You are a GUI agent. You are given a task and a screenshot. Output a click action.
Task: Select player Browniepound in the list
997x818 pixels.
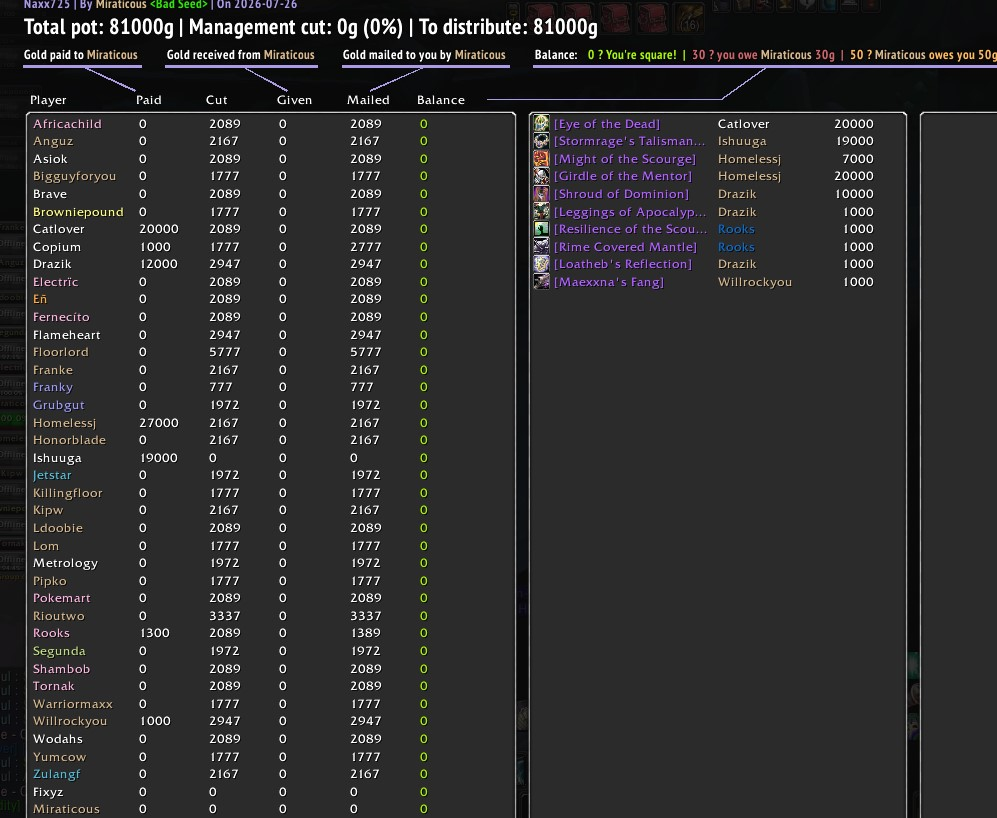coord(78,212)
